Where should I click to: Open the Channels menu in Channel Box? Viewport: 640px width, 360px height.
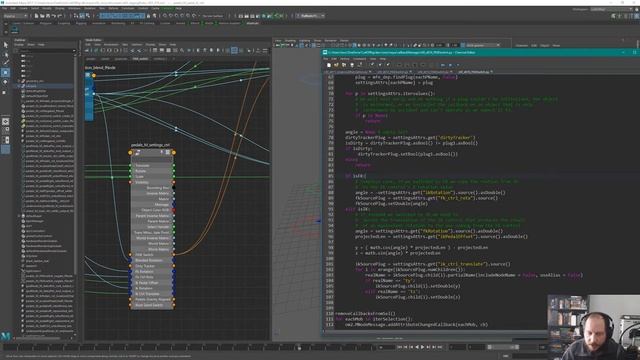coord(522,45)
